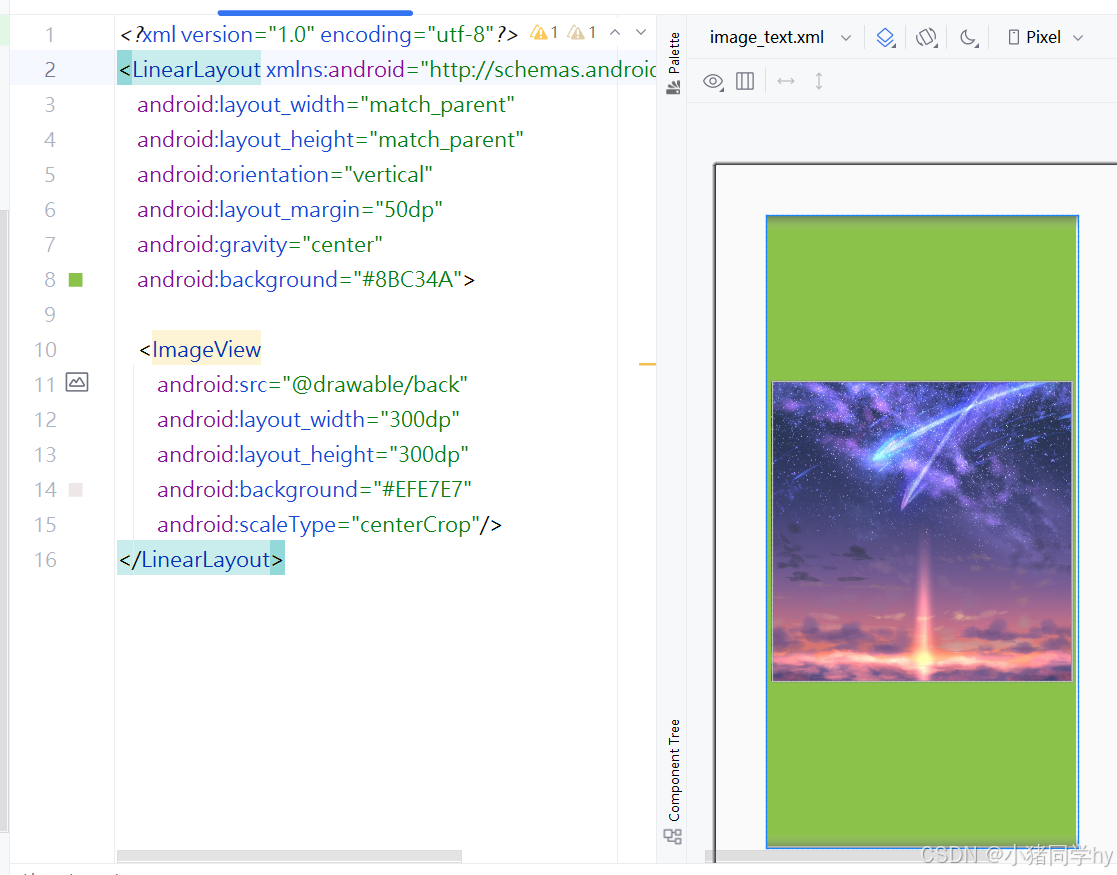1117x875 pixels.
Task: Click drawable image gutter icon line 11
Action: point(77,383)
